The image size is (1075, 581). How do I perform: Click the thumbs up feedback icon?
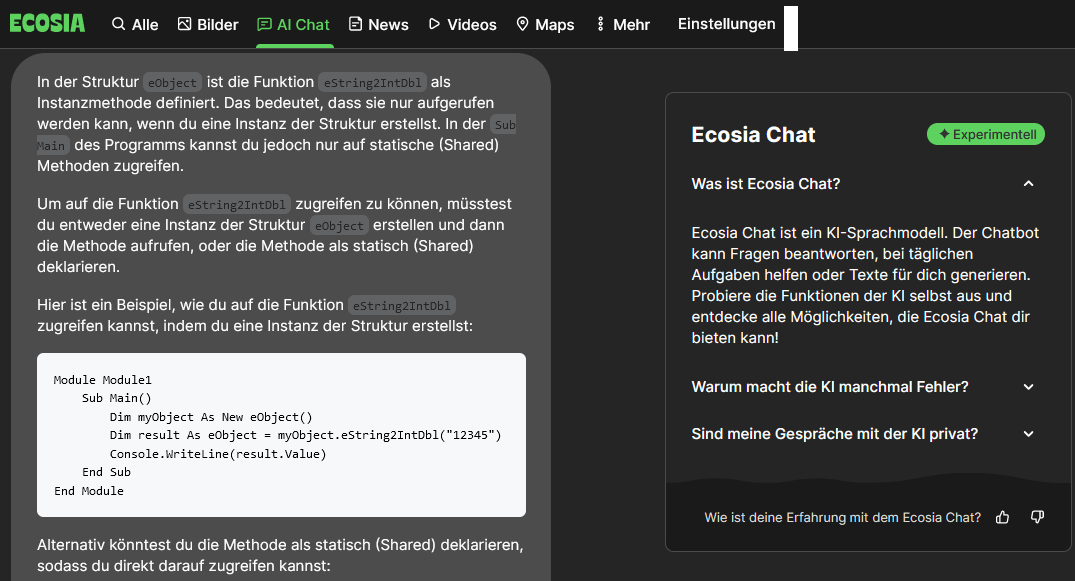[x=1002, y=517]
